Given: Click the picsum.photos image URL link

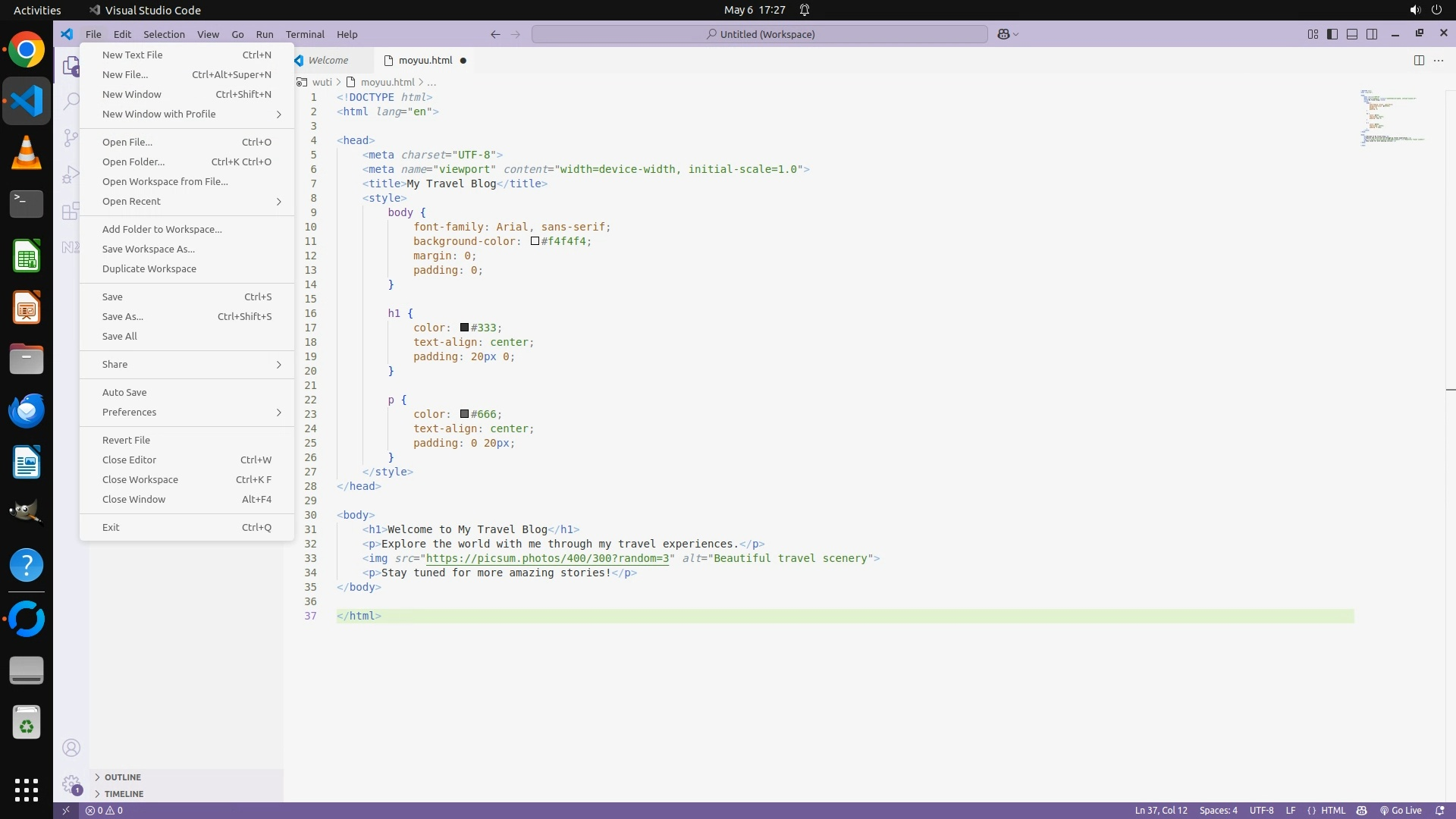Looking at the screenshot, I should (548, 558).
